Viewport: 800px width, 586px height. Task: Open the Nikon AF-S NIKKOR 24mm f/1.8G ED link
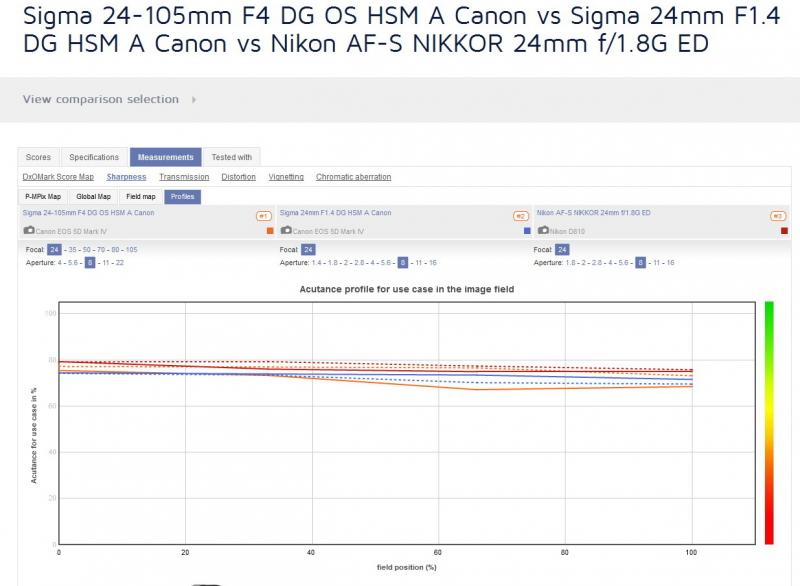[593, 213]
